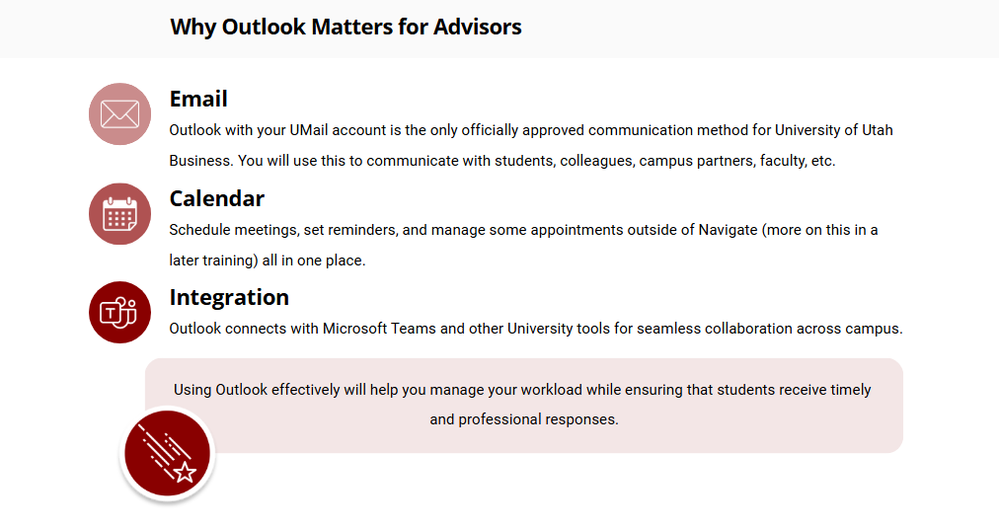Click the envelope Email icon

(120, 114)
